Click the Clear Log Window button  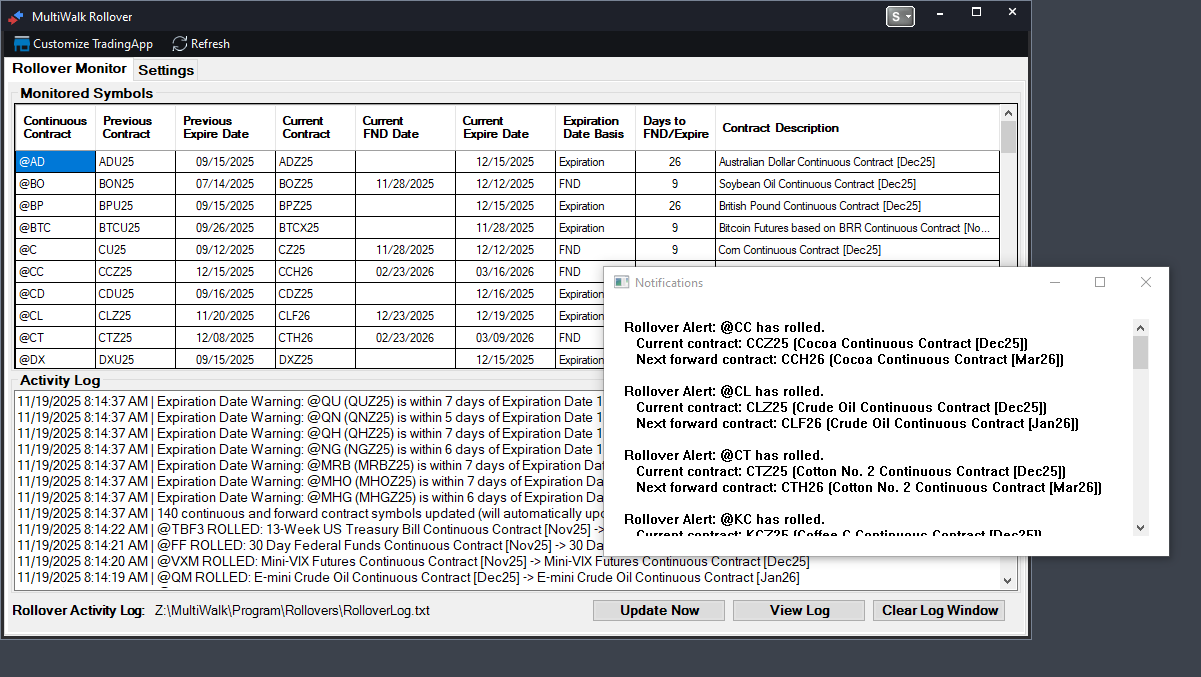939,611
